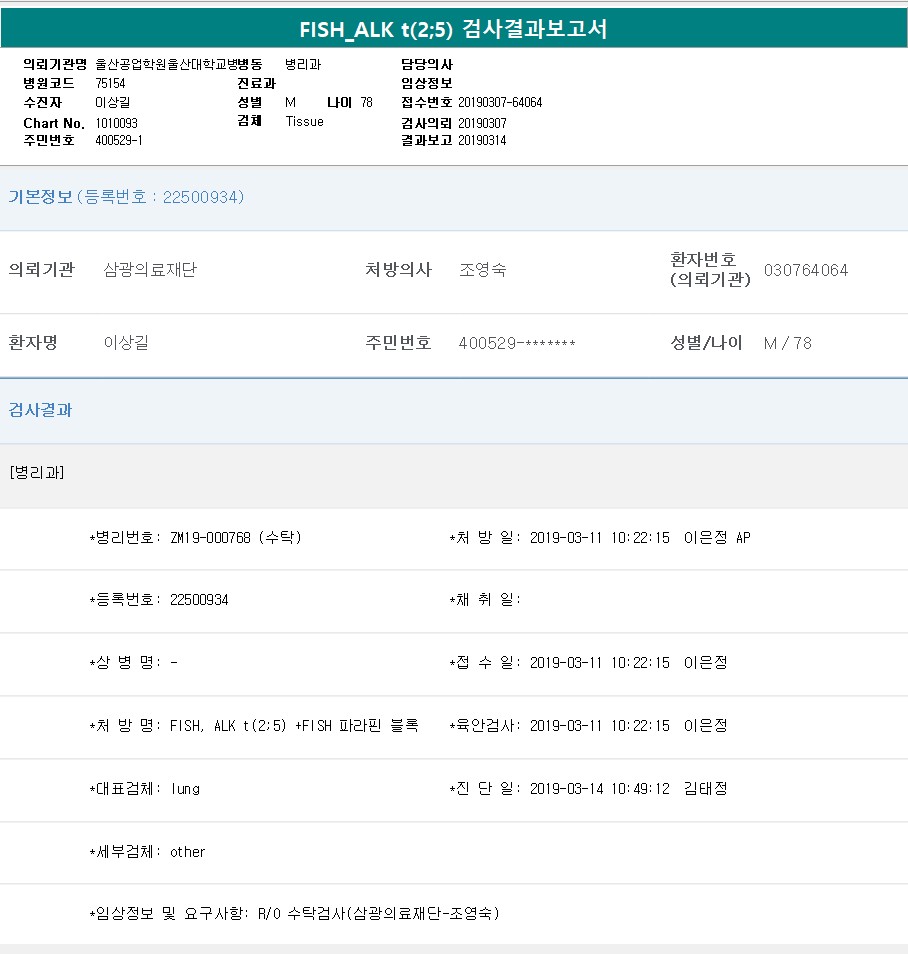Click the 삼광의료재단 referring institution value

(x=150, y=270)
